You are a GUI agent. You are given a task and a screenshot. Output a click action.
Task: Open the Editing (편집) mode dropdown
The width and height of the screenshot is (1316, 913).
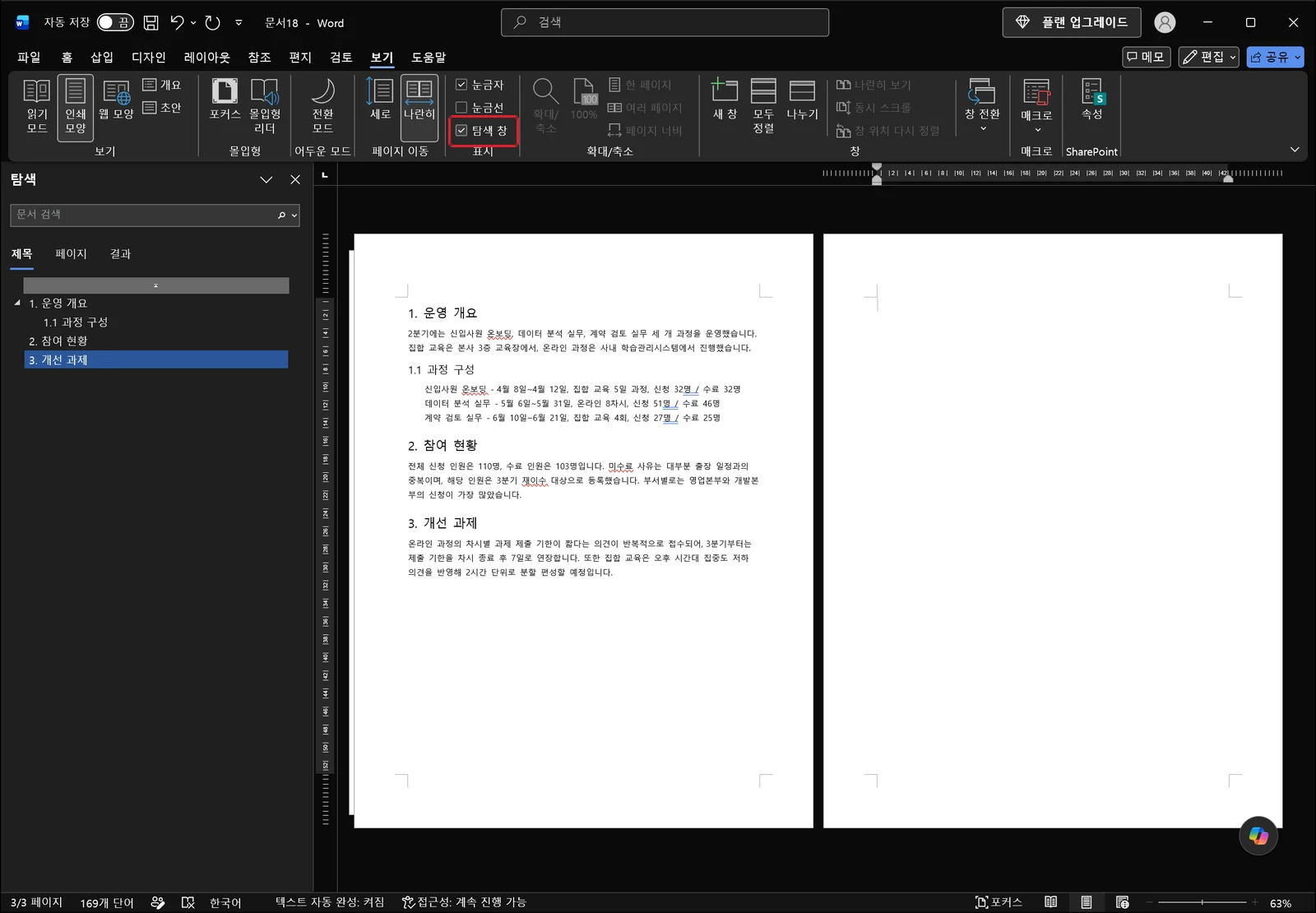[1209, 57]
